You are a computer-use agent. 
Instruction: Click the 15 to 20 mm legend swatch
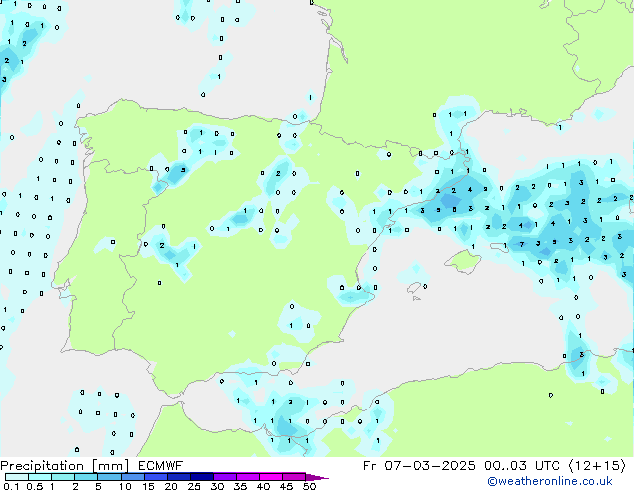pyautogui.click(x=156, y=477)
